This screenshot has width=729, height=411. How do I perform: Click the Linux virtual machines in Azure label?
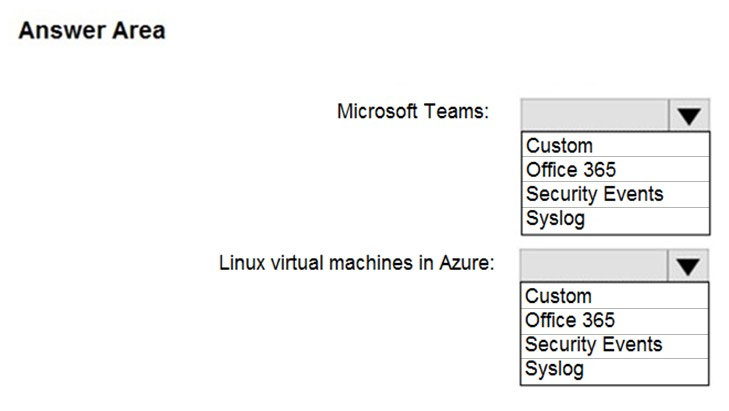[357, 263]
